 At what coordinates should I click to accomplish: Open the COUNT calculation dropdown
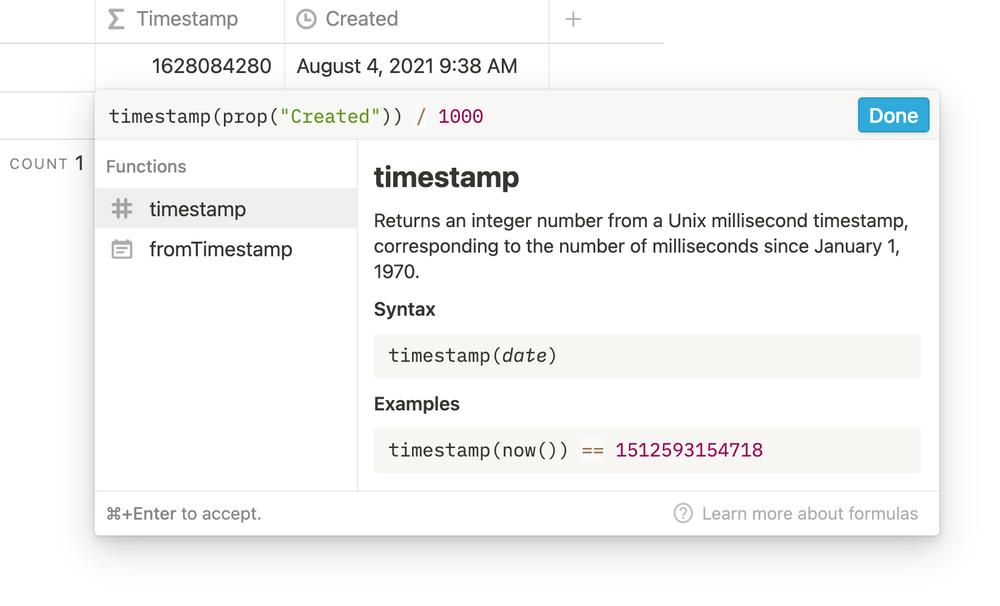tap(46, 164)
